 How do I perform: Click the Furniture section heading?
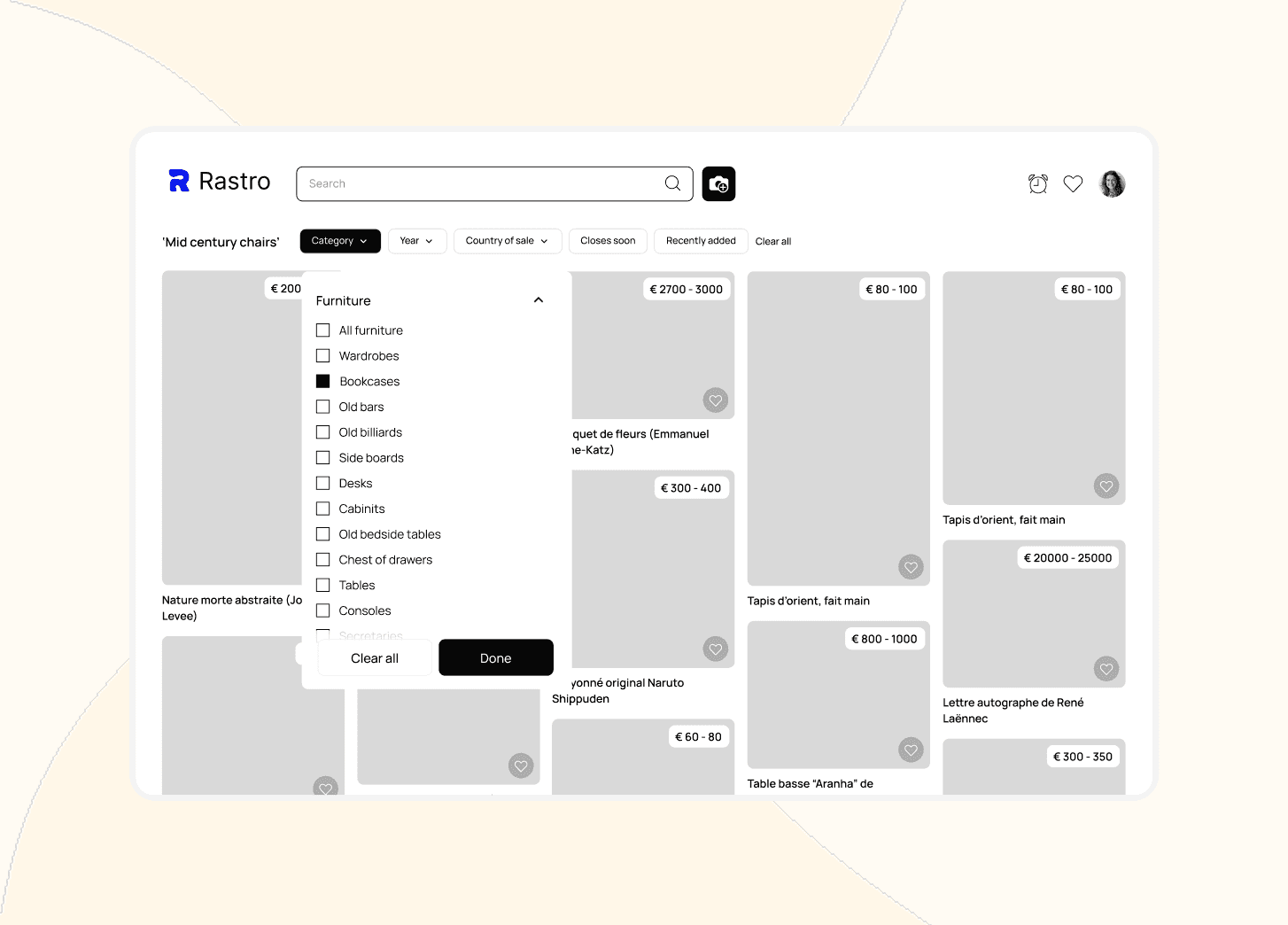tap(344, 301)
